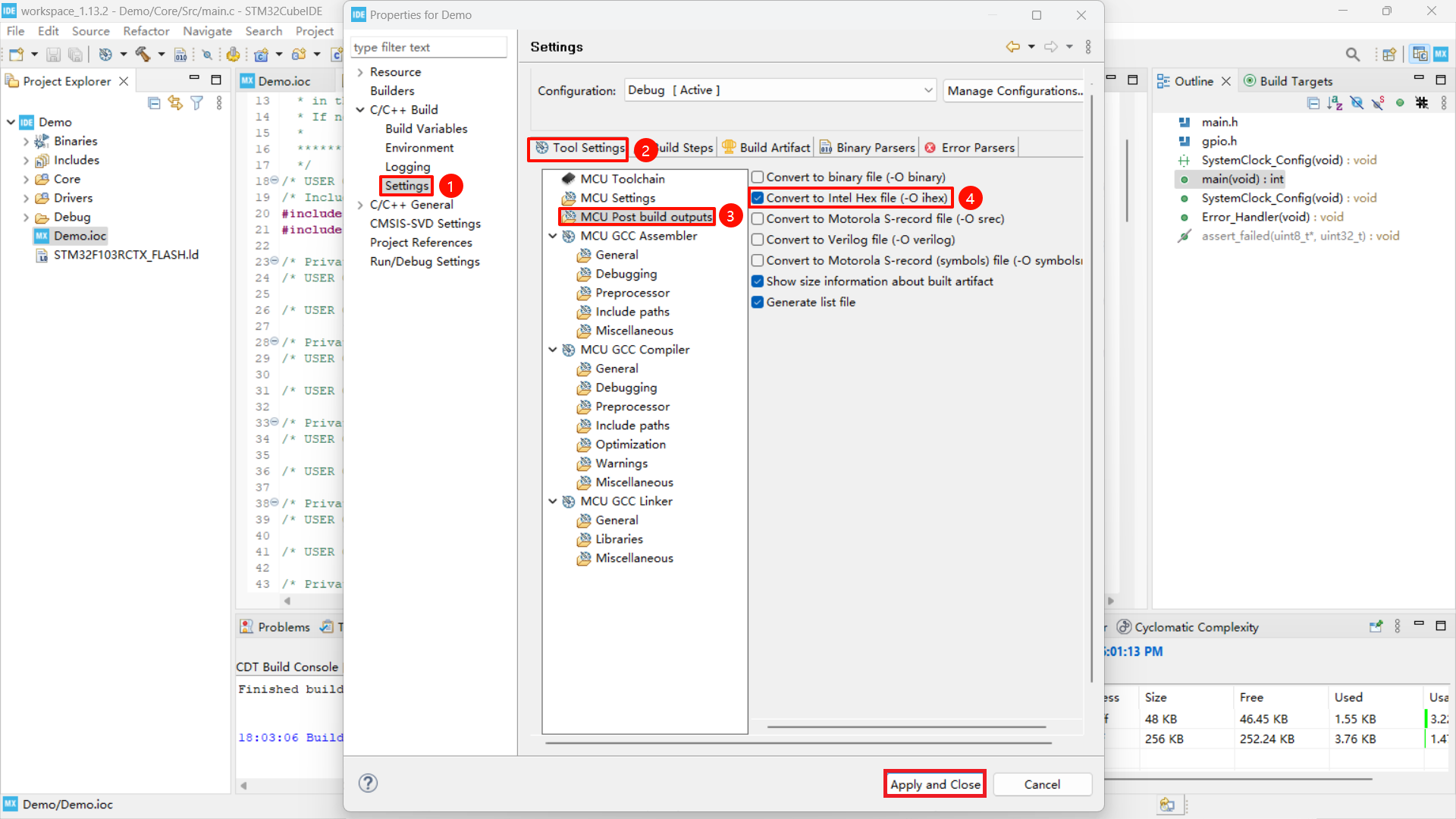Click the Project Explorer filter funnel icon
This screenshot has width=1456, height=819.
[196, 103]
